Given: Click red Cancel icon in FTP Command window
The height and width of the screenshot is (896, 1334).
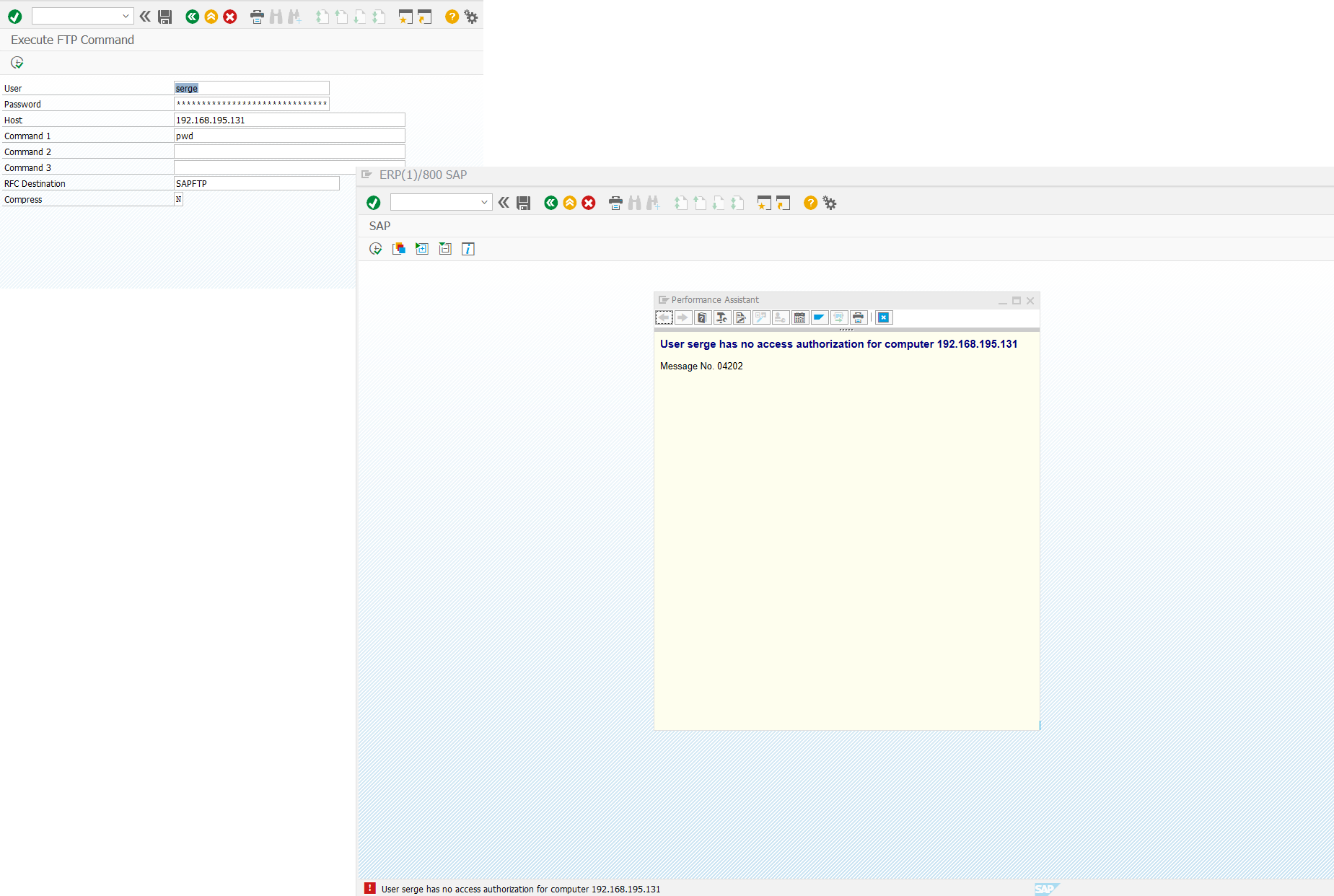Looking at the screenshot, I should [x=230, y=17].
